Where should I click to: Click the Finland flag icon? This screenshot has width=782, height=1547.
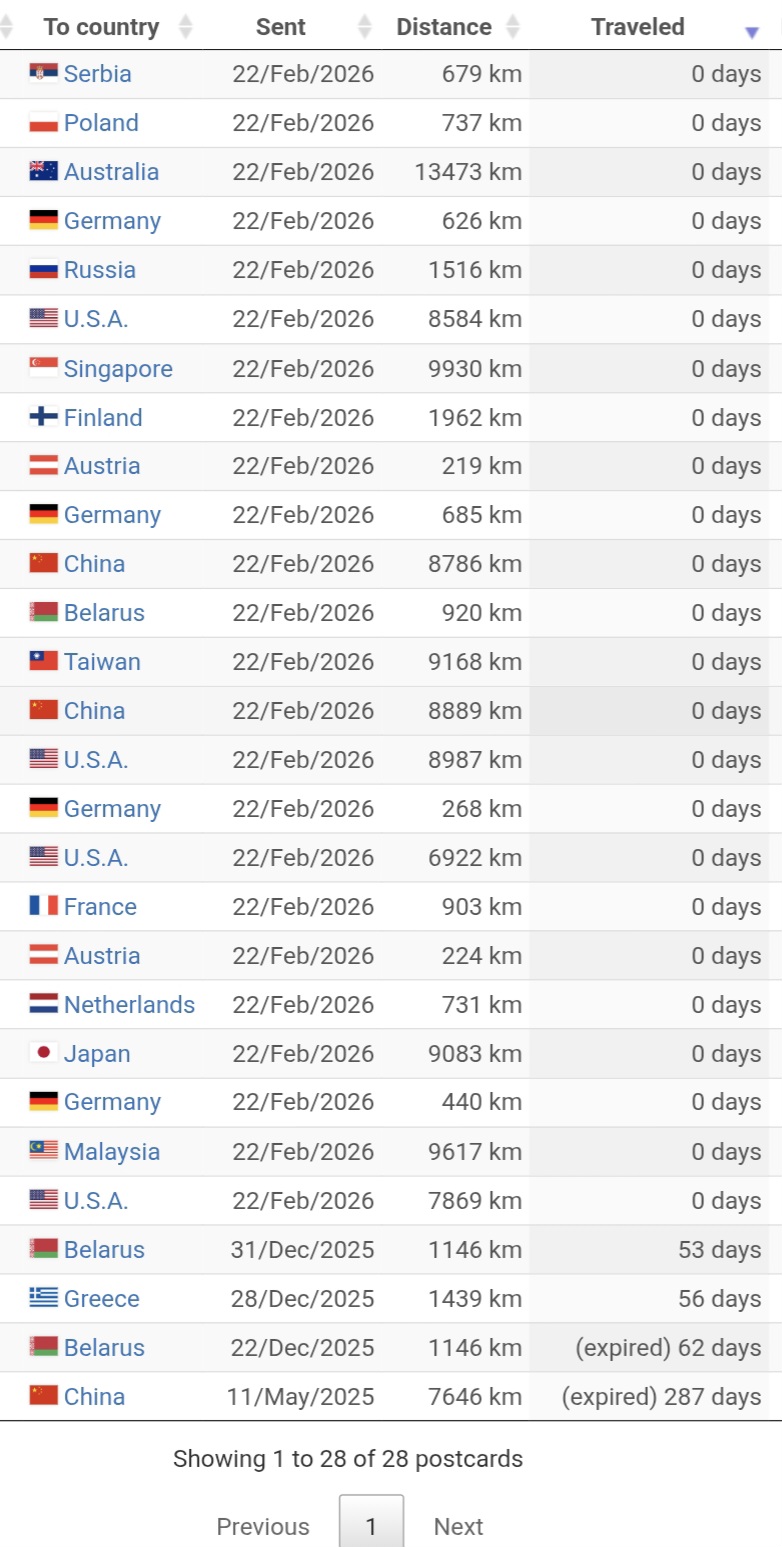(43, 417)
